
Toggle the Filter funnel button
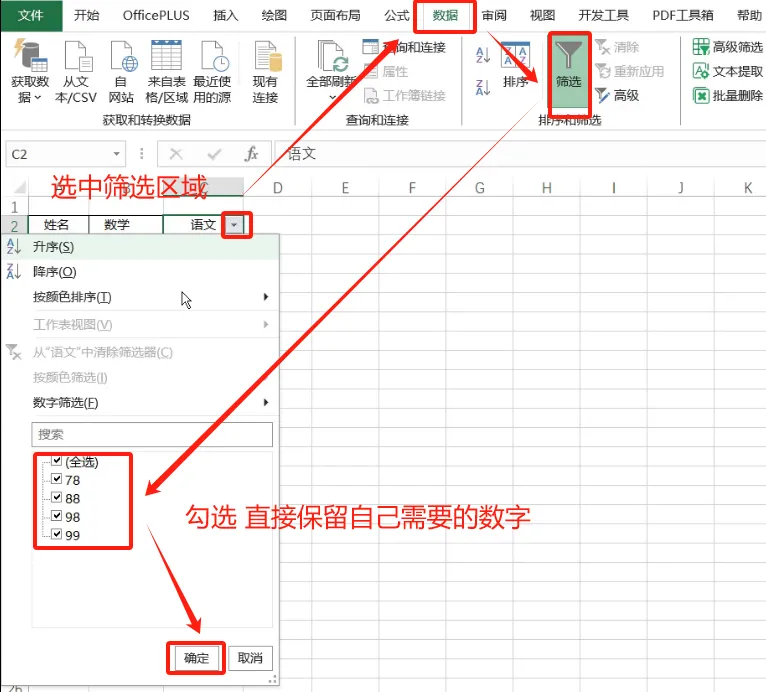click(x=569, y=71)
